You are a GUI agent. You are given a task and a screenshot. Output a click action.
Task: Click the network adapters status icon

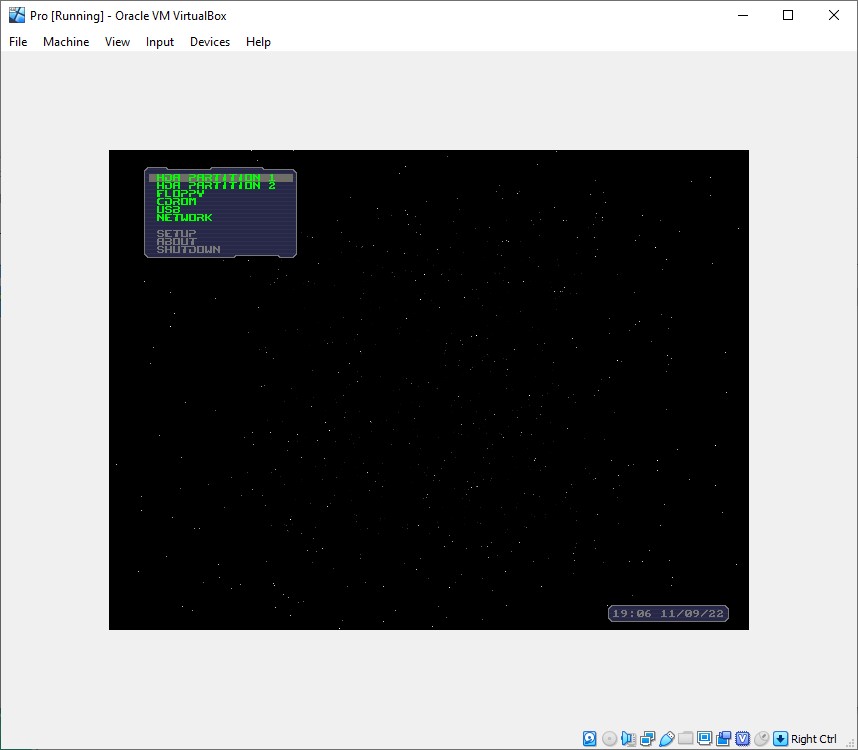[x=648, y=739]
